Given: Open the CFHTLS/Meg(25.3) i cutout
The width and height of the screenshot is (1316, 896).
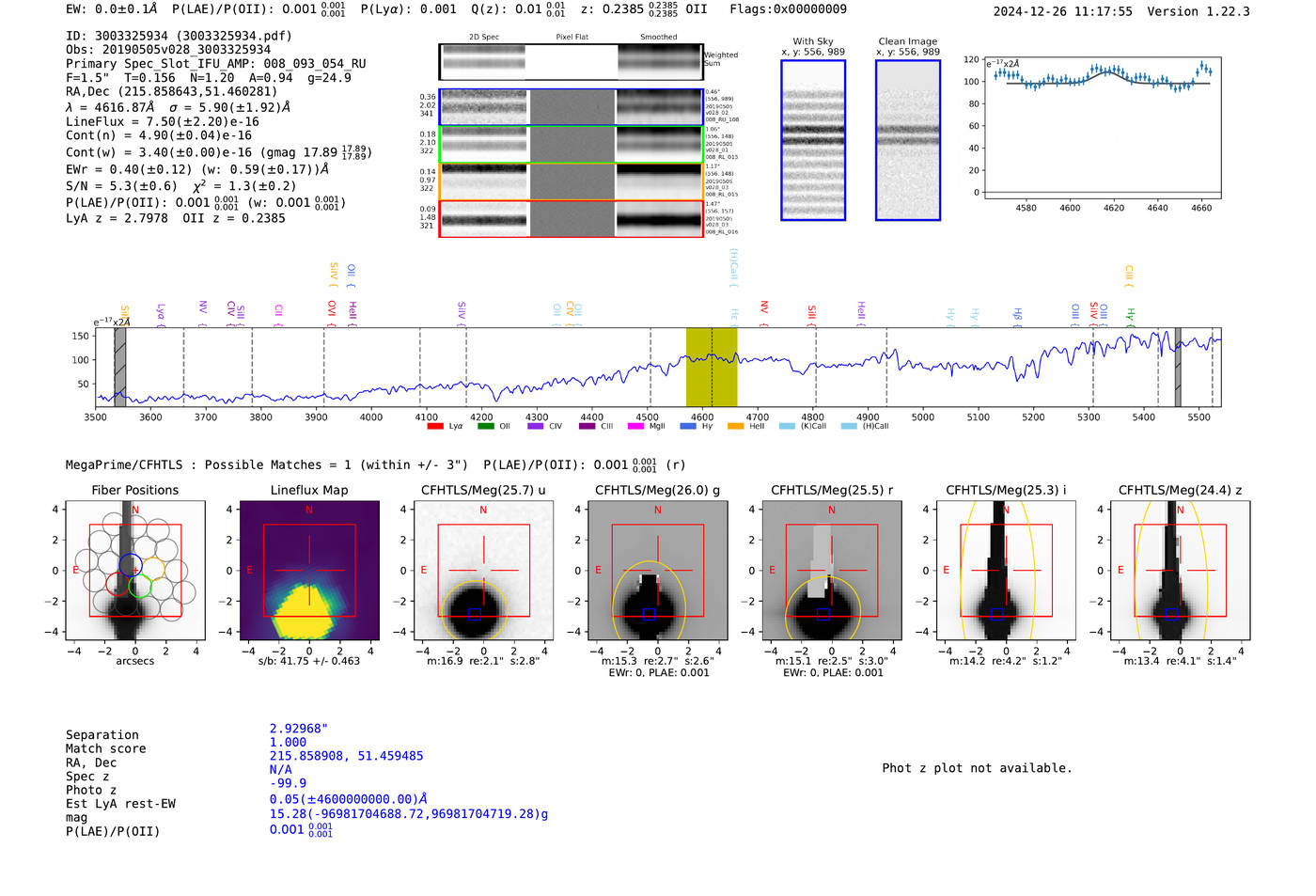Looking at the screenshot, I should click(x=1006, y=572).
